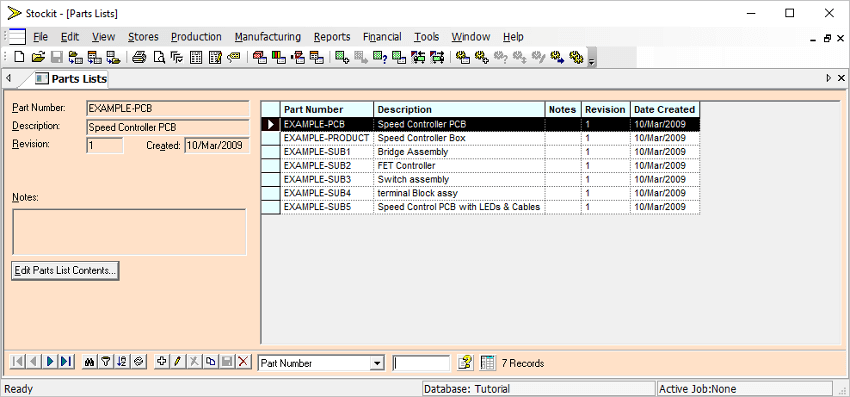This screenshot has width=850, height=397.
Task: Click the yellow question mark help icon
Action: tap(465, 363)
